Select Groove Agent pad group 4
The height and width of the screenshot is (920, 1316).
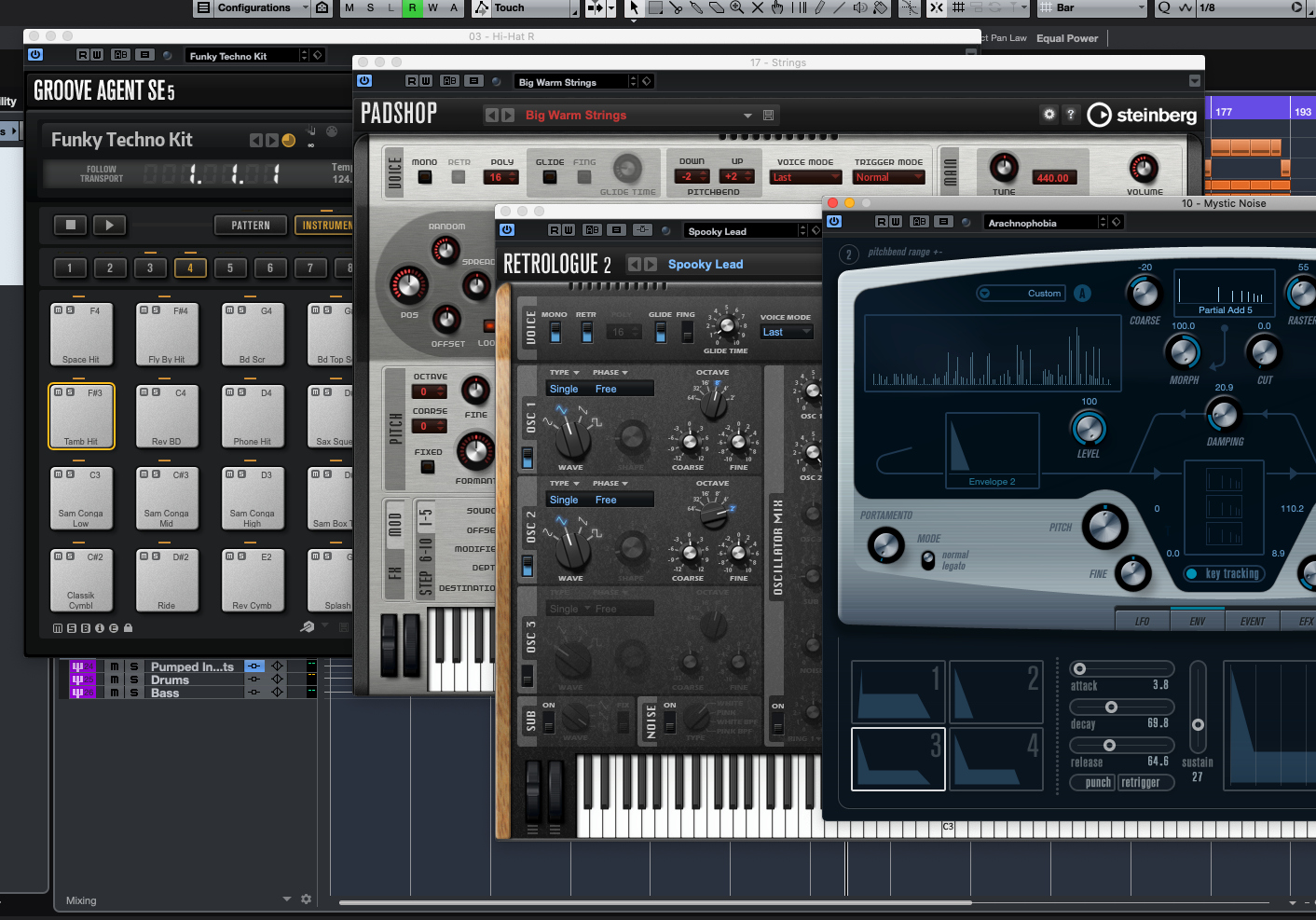pyautogui.click(x=190, y=268)
